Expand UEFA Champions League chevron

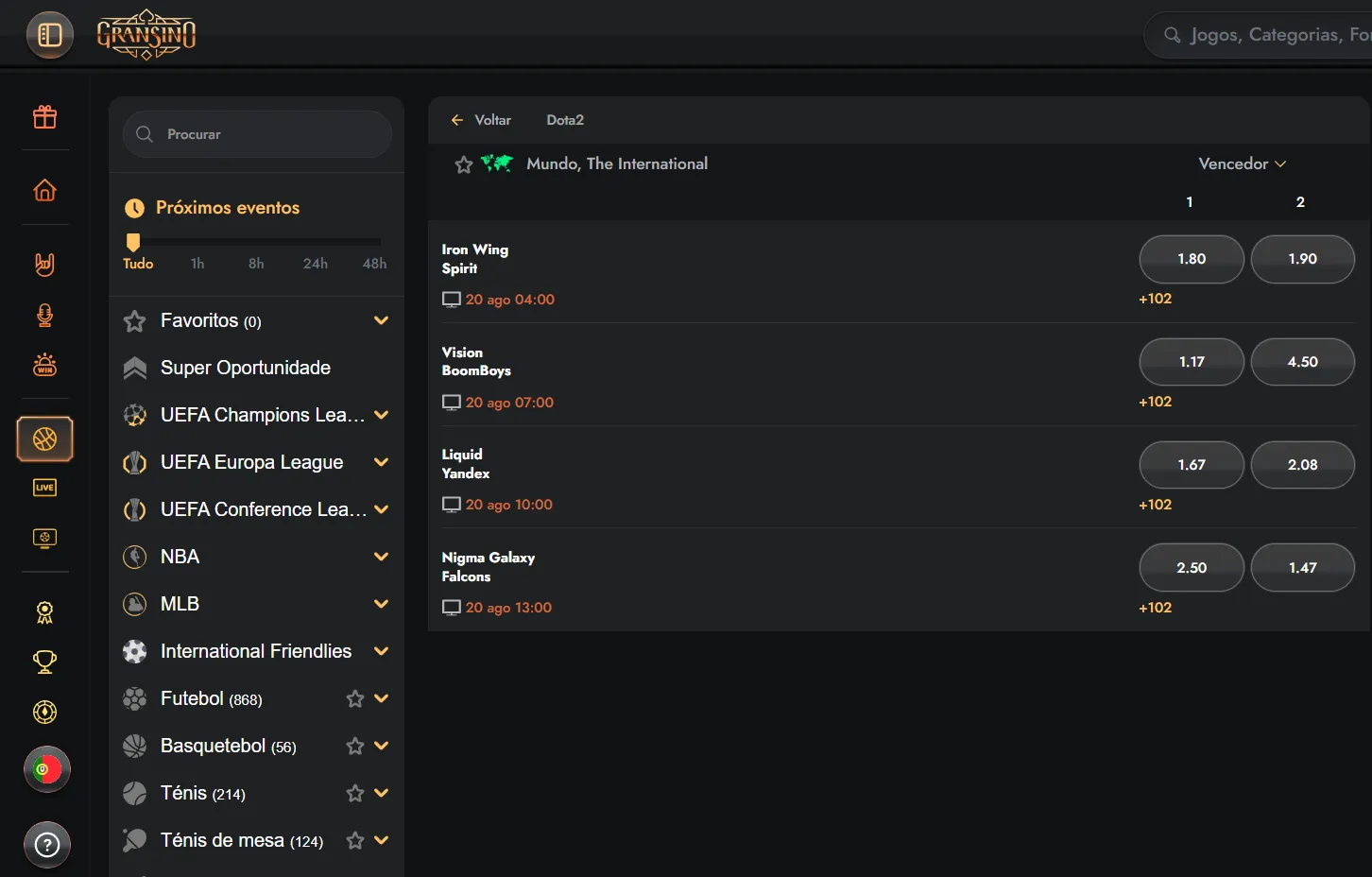tap(382, 415)
